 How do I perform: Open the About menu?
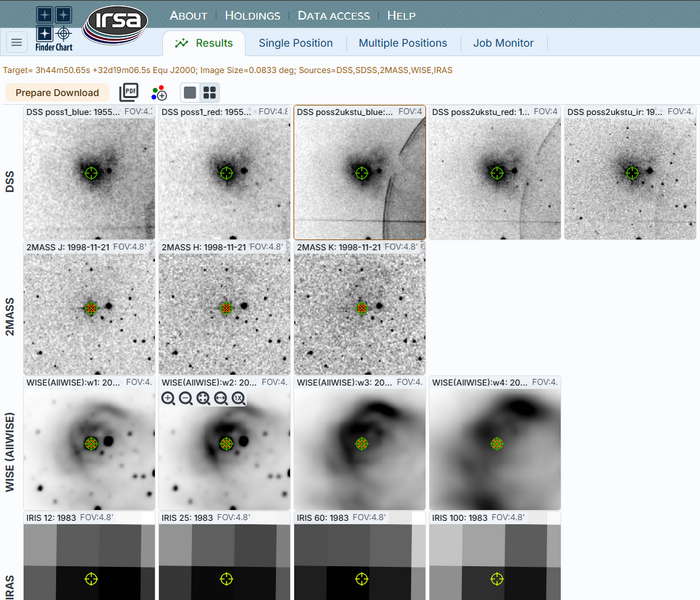(188, 16)
